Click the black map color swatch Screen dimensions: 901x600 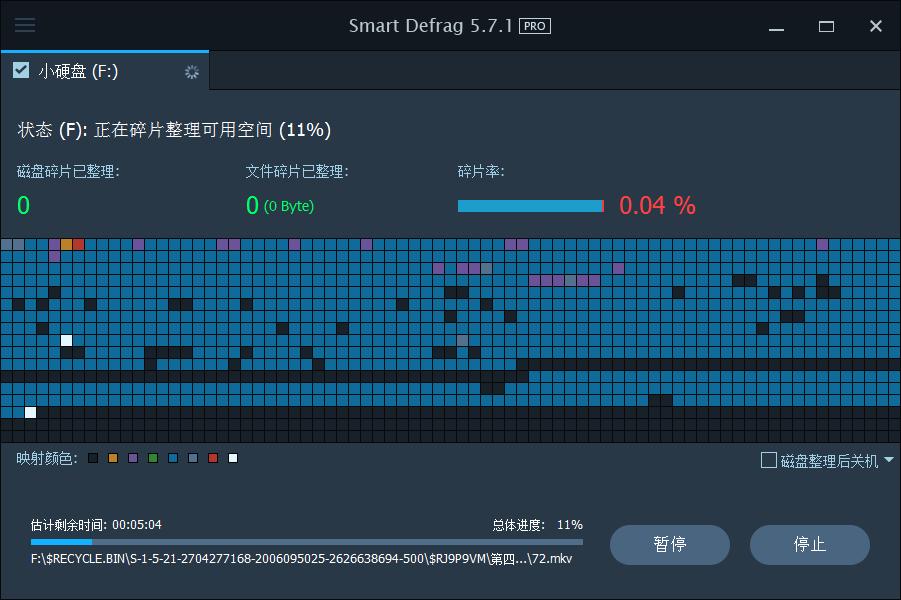coord(93,458)
